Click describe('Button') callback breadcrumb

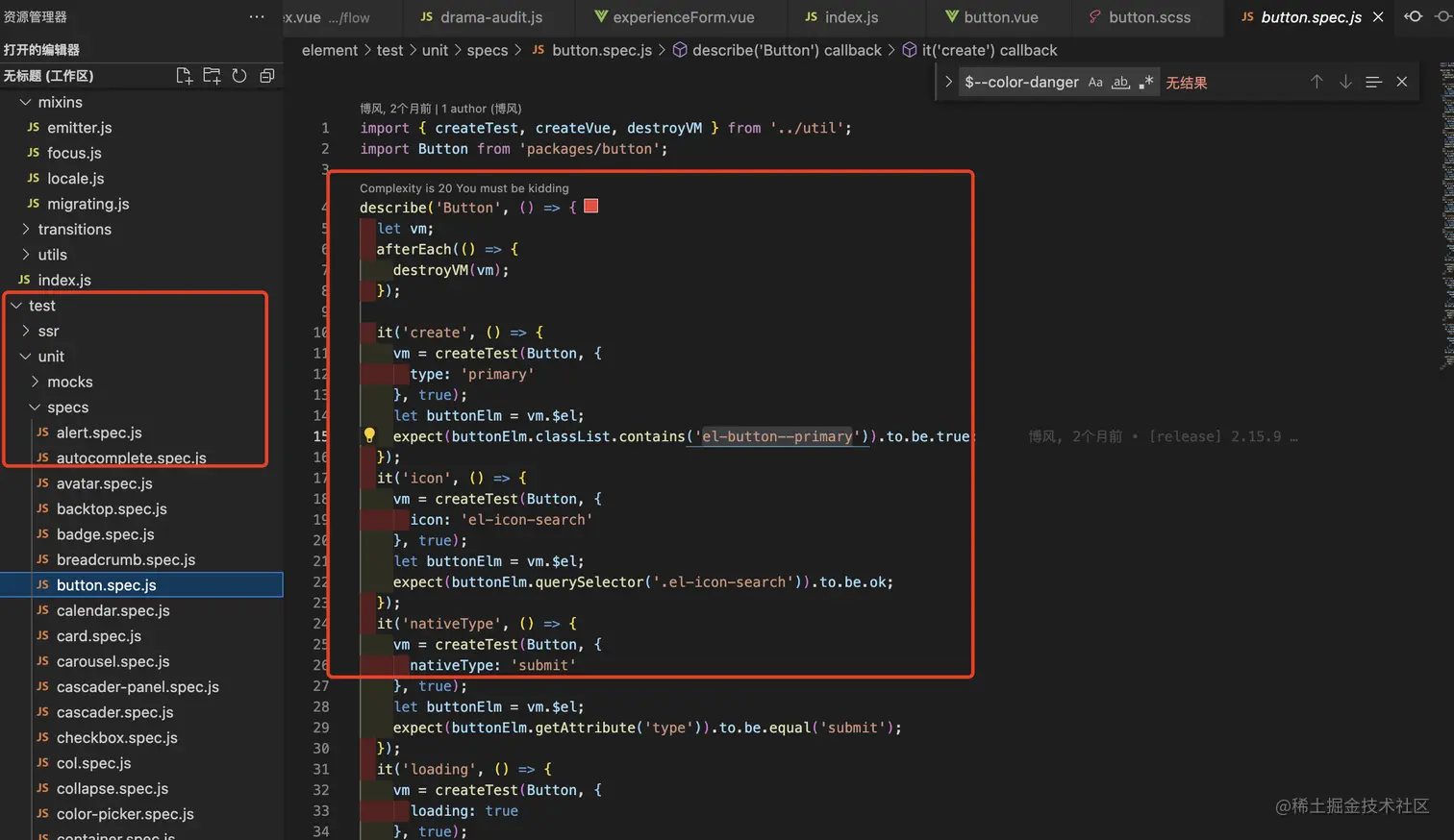(x=776, y=50)
